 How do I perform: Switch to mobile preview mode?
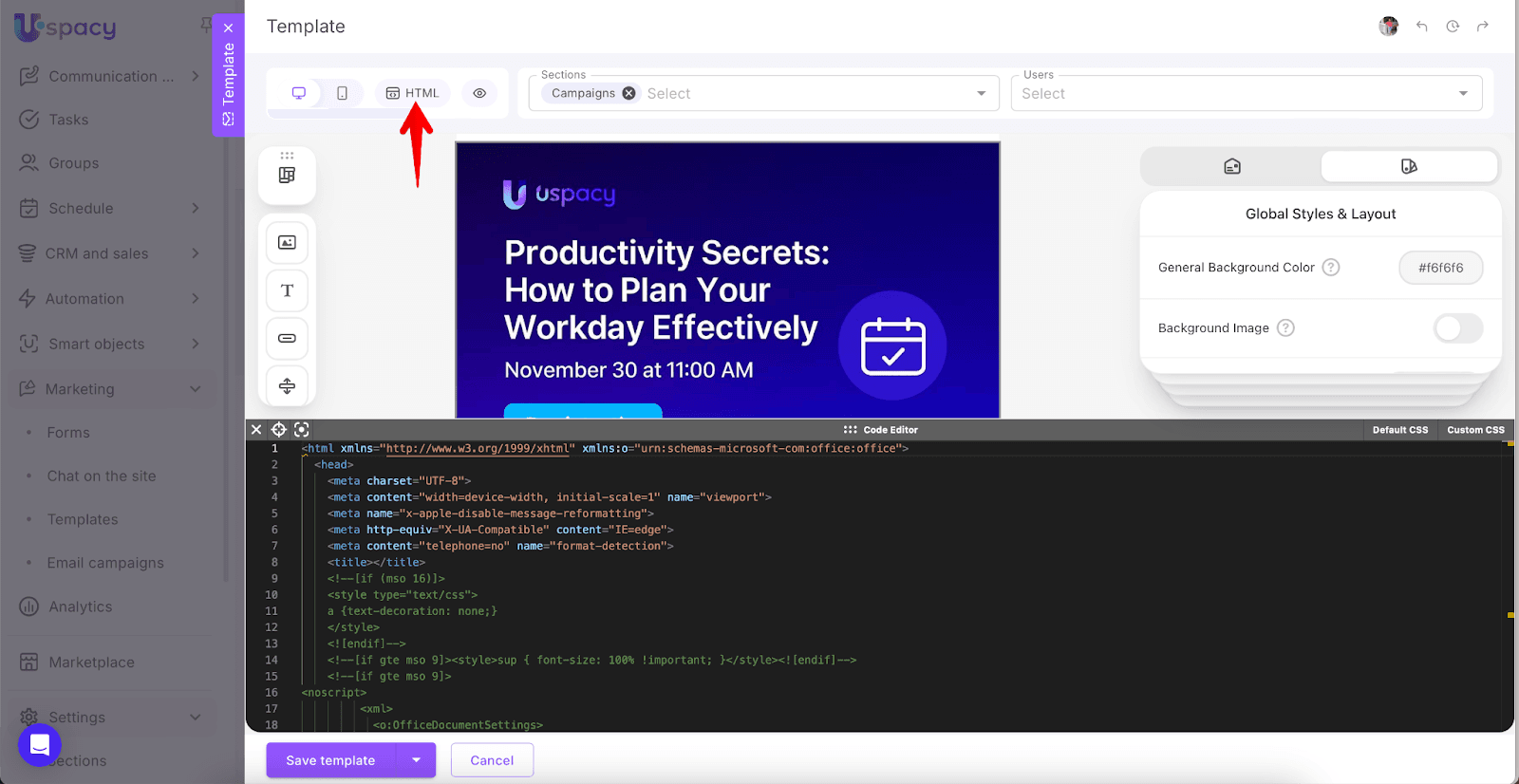coord(342,93)
